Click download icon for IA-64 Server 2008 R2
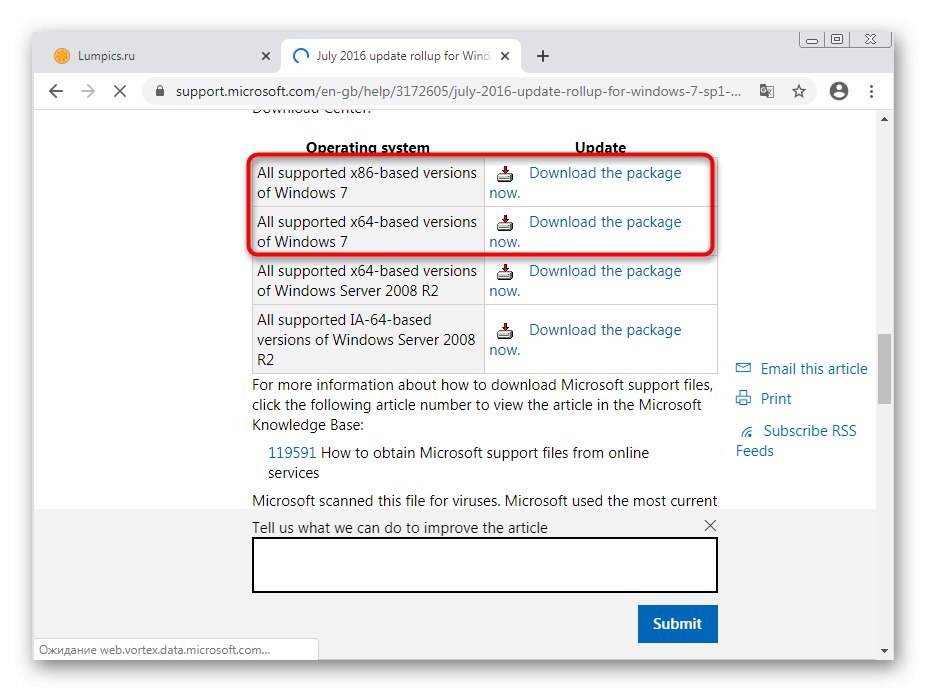The image size is (926, 692). click(x=505, y=331)
